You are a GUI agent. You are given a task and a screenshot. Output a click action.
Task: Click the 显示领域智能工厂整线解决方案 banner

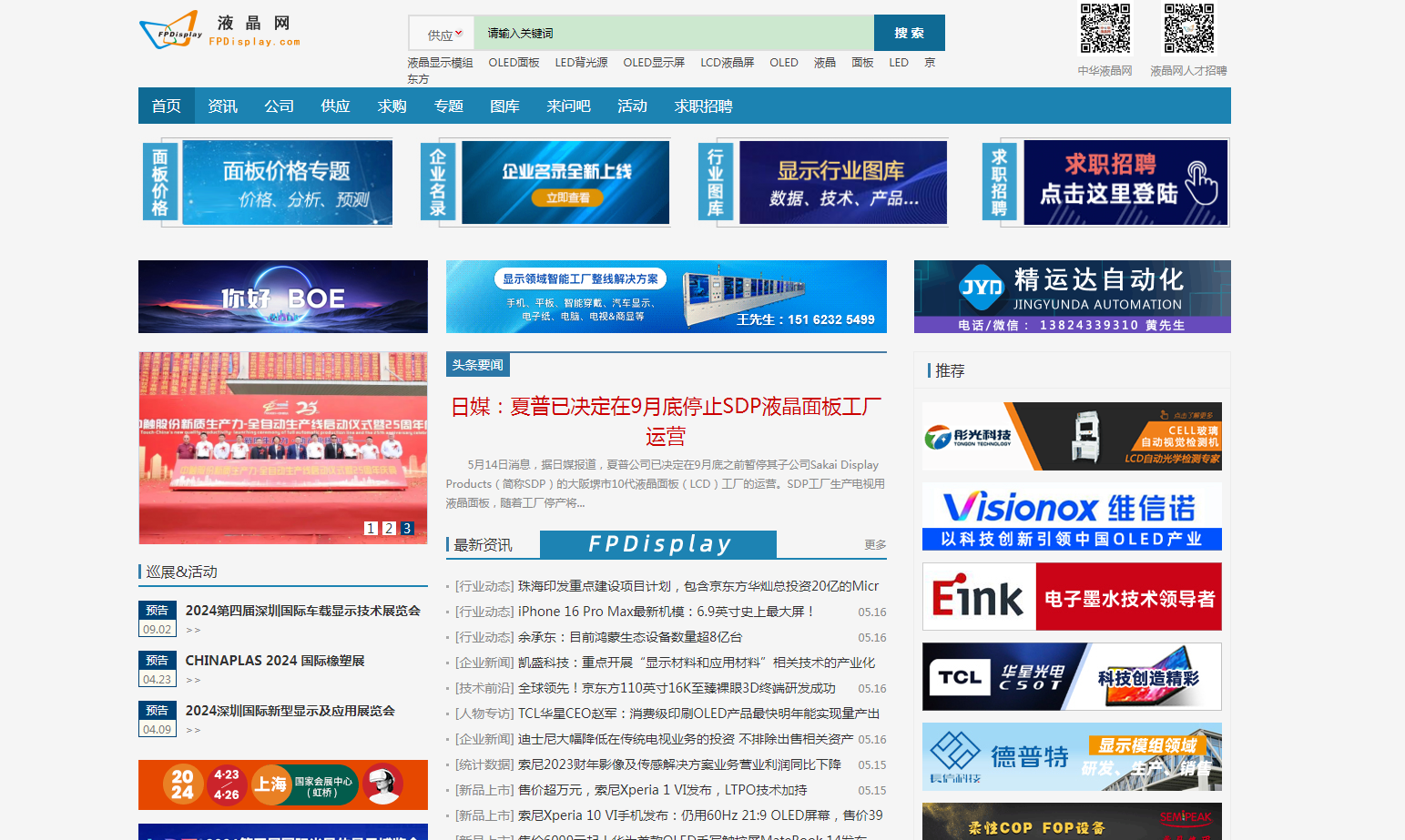click(667, 297)
